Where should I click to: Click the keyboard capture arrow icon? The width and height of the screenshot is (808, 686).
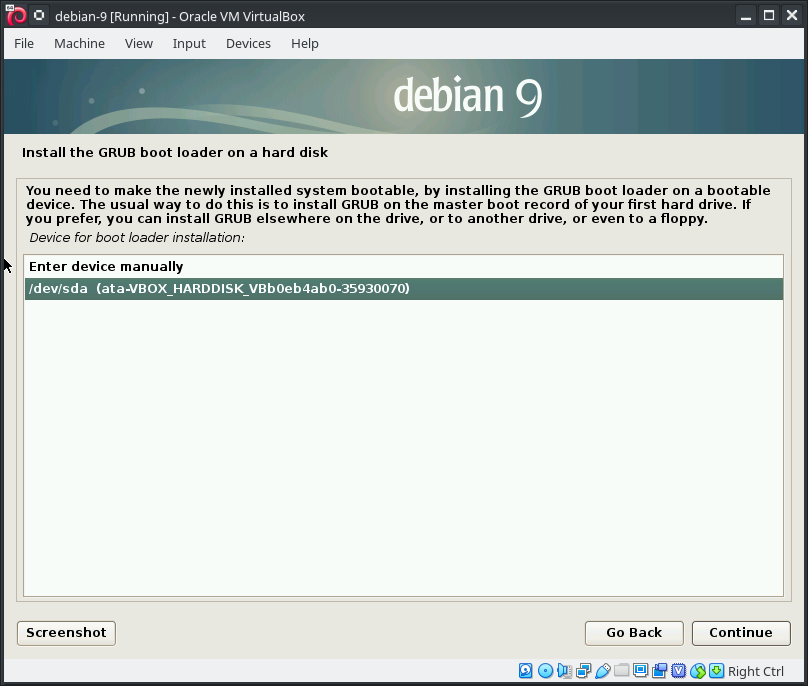pos(716,671)
